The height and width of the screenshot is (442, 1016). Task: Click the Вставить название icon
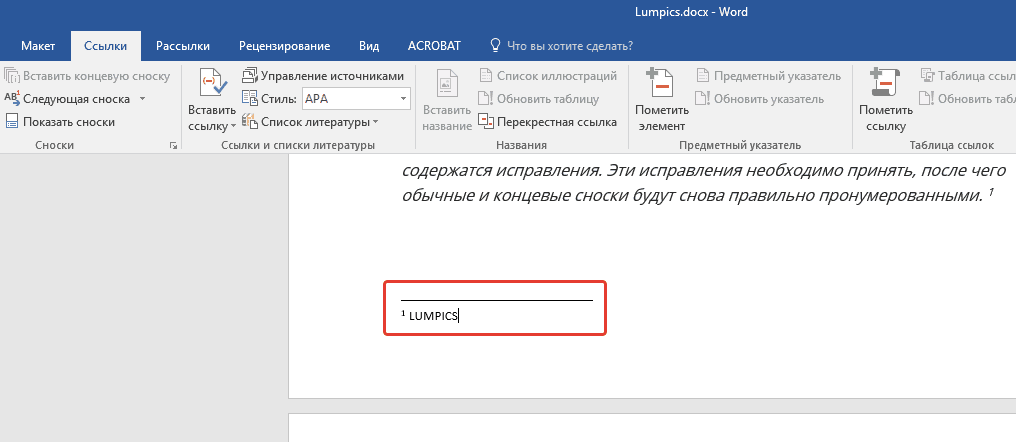point(445,84)
